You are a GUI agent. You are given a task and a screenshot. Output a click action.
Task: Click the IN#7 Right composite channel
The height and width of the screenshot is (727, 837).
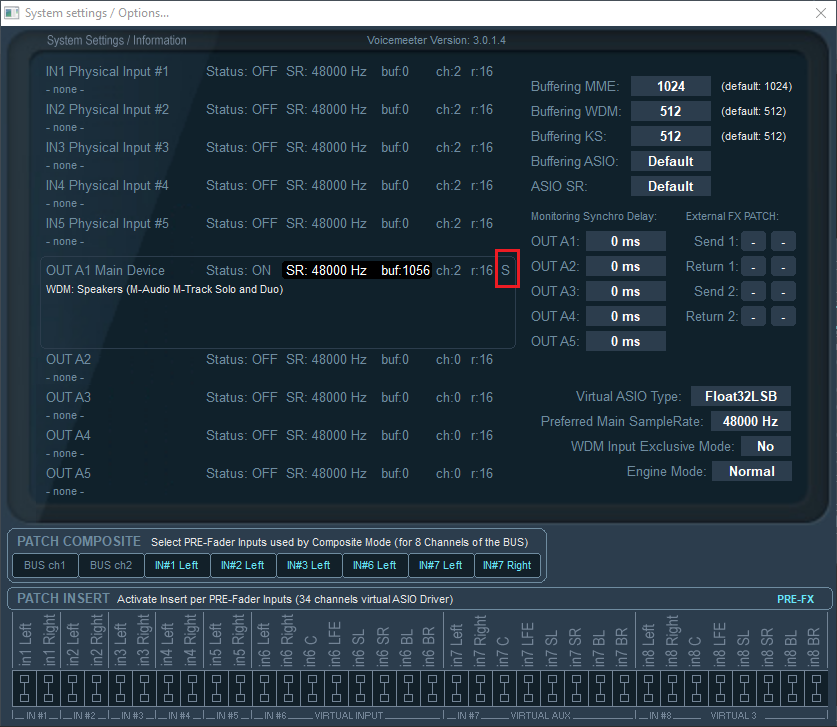tap(507, 565)
